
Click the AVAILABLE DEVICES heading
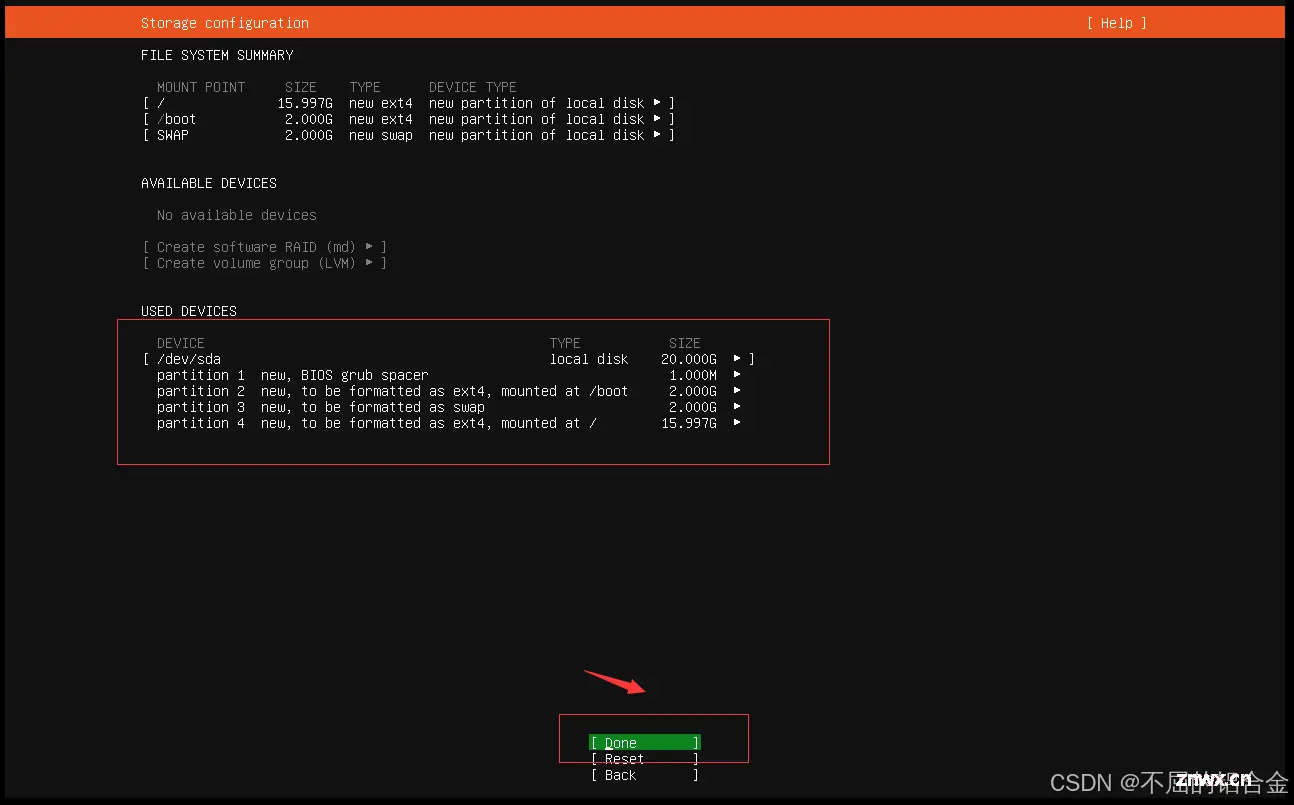pyautogui.click(x=209, y=183)
